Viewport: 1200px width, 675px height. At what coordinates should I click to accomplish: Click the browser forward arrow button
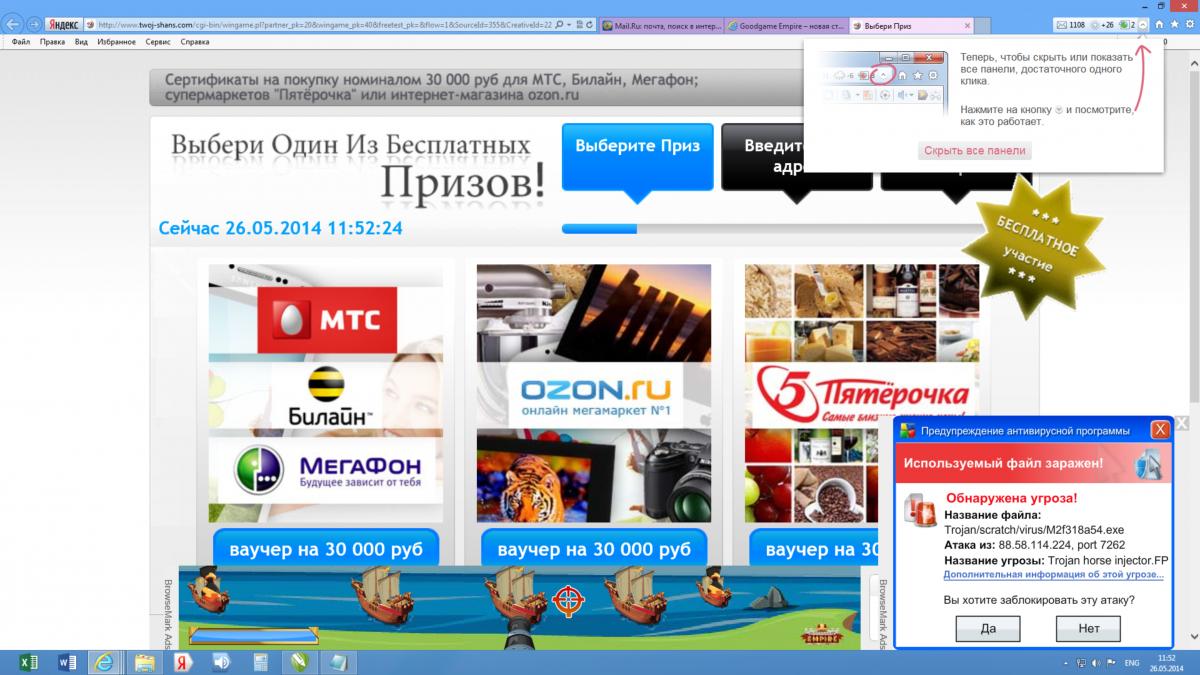(x=34, y=23)
